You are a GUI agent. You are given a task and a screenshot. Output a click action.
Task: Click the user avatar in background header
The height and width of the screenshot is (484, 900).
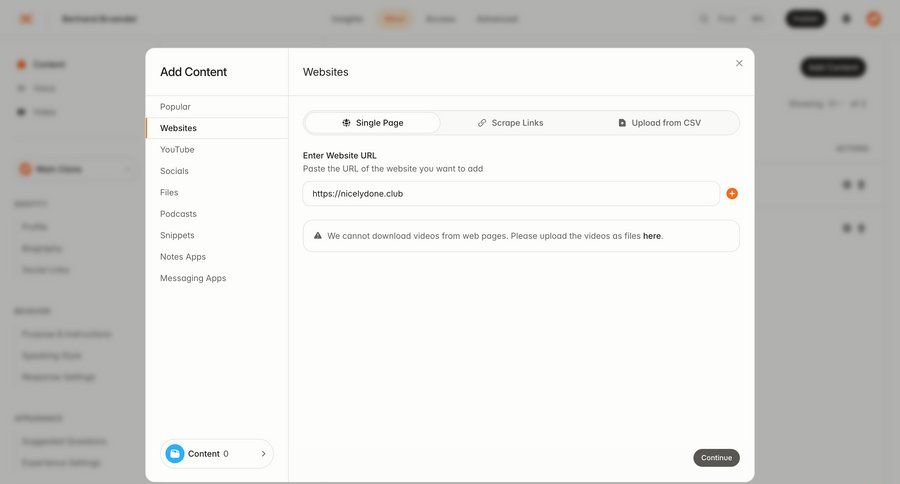874,19
